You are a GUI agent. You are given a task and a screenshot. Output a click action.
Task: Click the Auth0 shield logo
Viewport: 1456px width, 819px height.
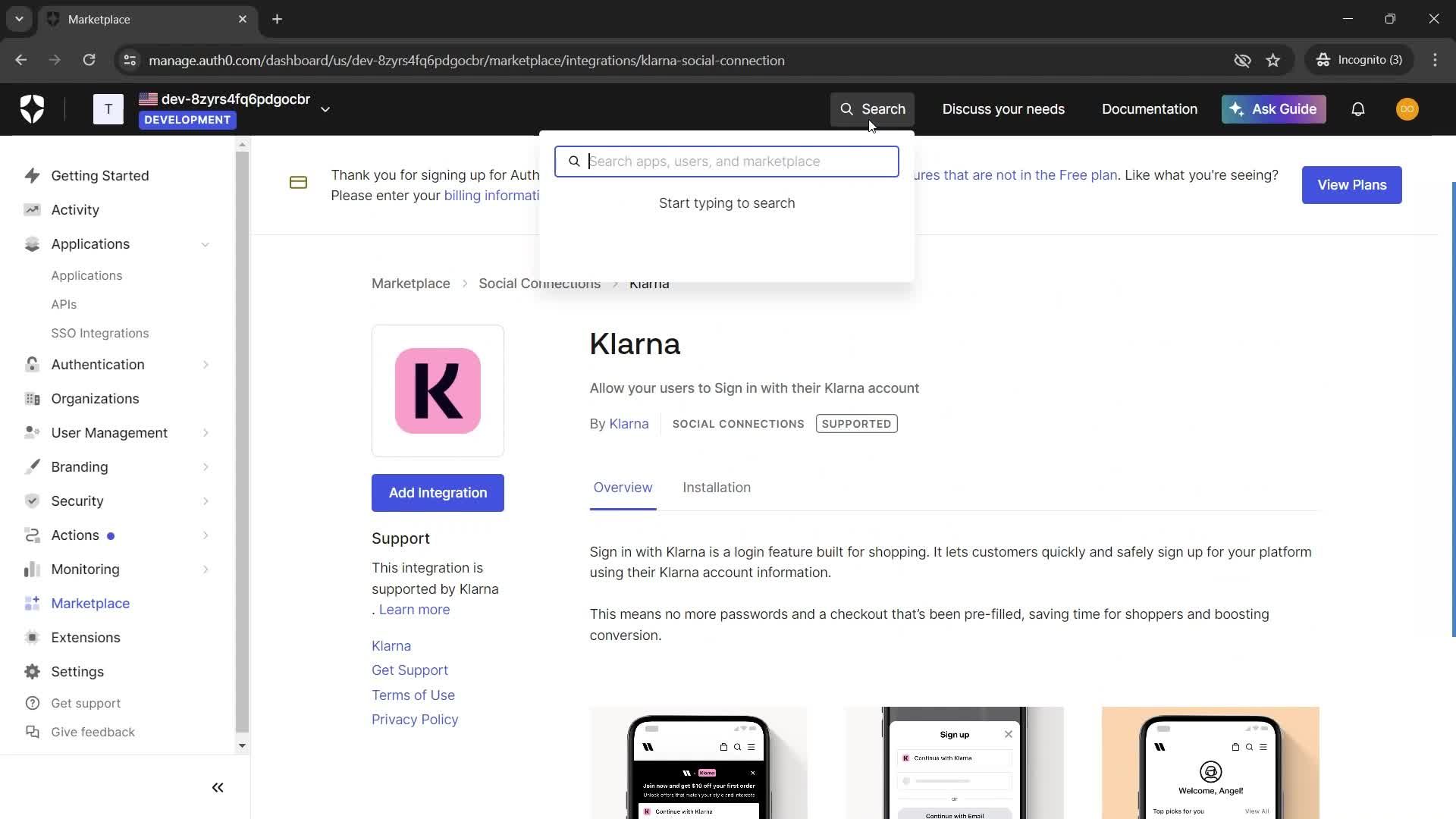coord(32,109)
